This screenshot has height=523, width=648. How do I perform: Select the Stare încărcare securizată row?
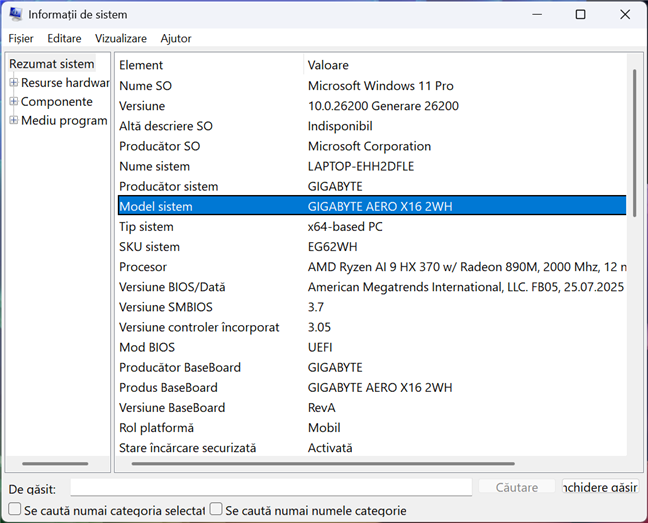pyautogui.click(x=372, y=448)
